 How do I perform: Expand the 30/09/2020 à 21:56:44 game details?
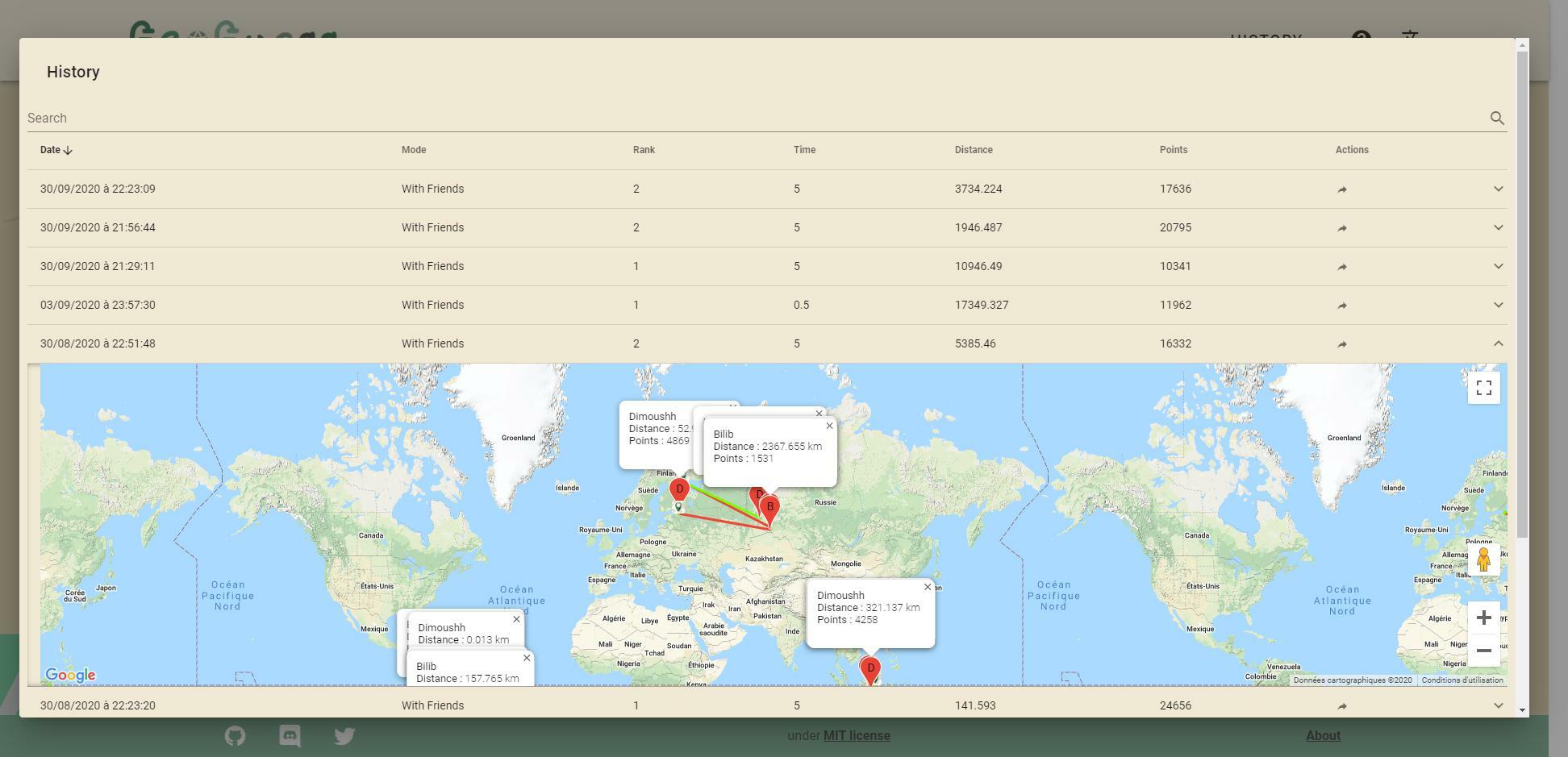(x=1499, y=227)
